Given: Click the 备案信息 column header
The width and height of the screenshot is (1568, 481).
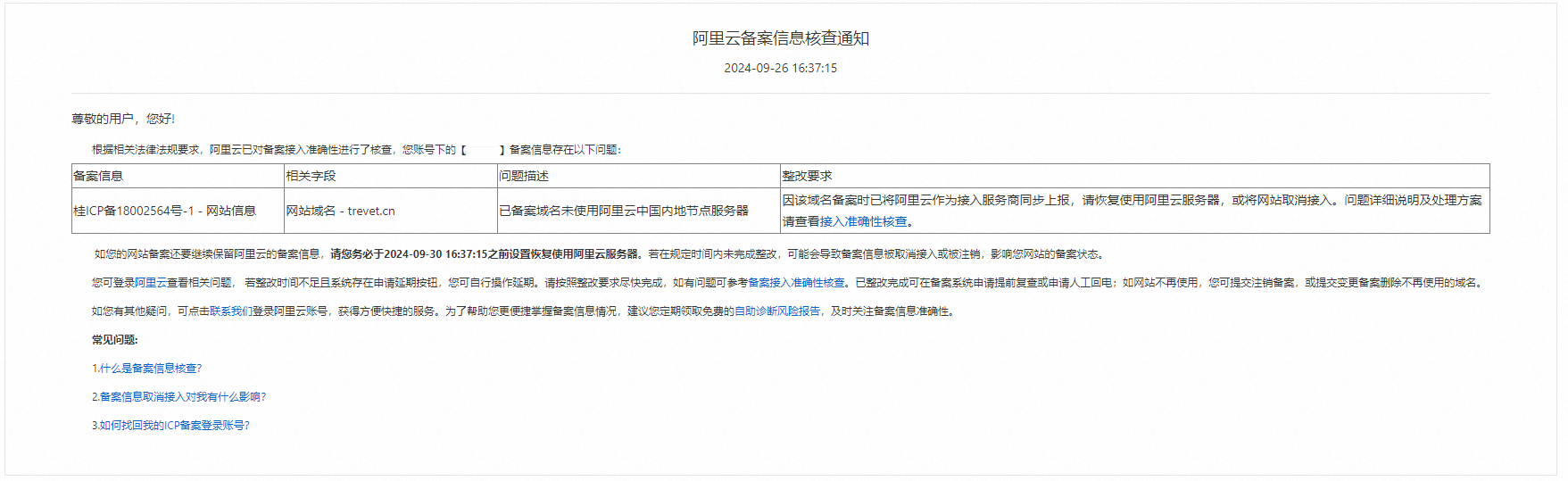Looking at the screenshot, I should (98, 176).
